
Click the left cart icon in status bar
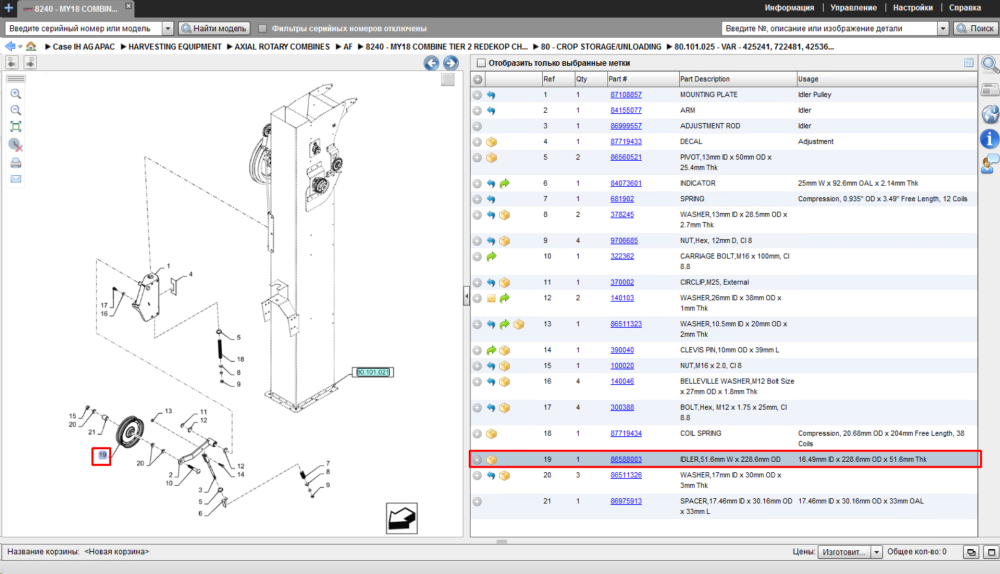[971, 552]
